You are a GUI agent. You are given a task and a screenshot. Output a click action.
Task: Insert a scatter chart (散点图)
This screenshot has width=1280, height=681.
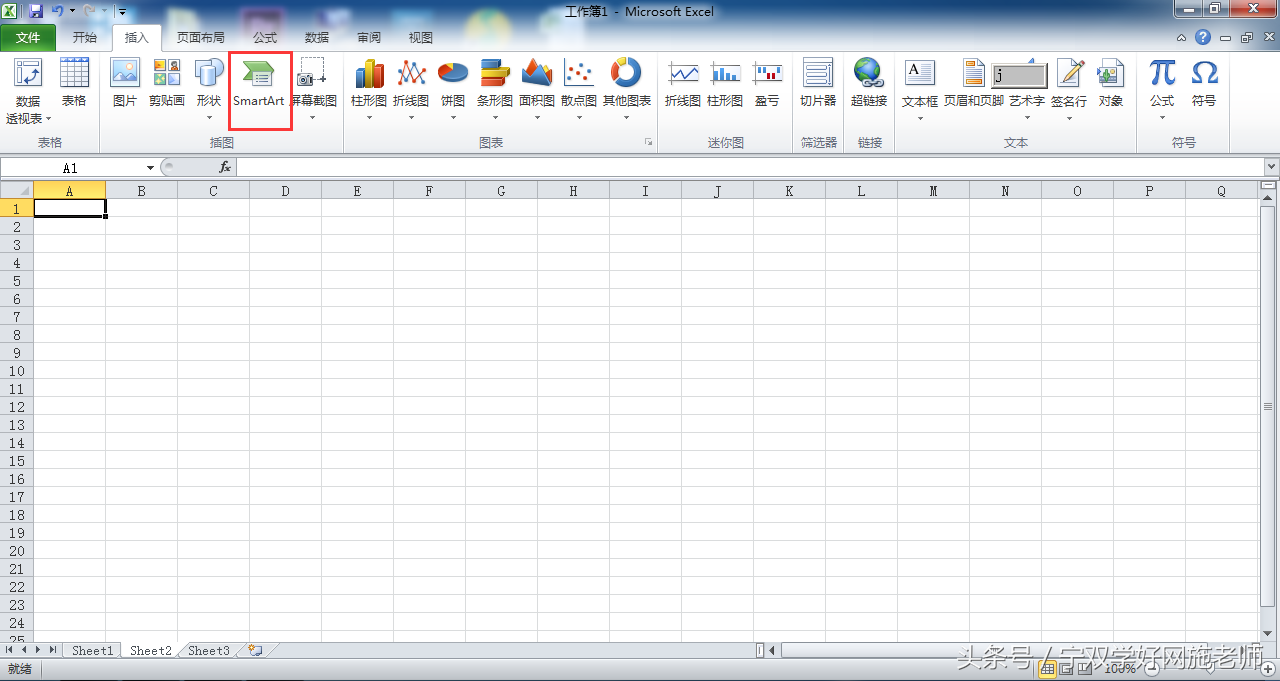[x=579, y=89]
